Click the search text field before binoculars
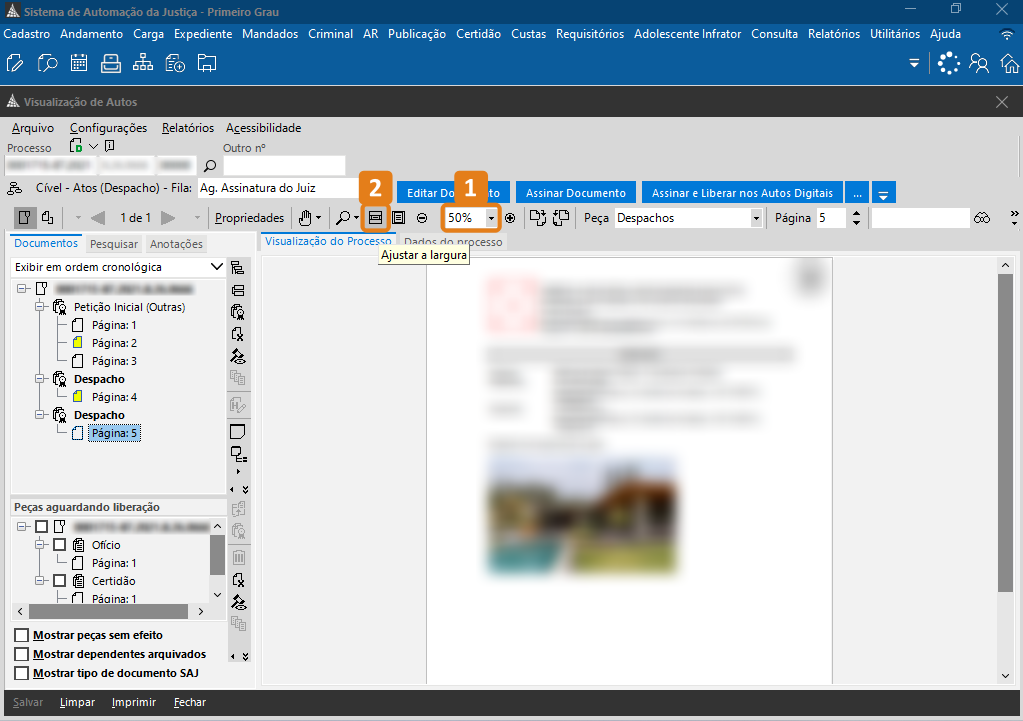This screenshot has width=1023, height=721. [x=920, y=218]
